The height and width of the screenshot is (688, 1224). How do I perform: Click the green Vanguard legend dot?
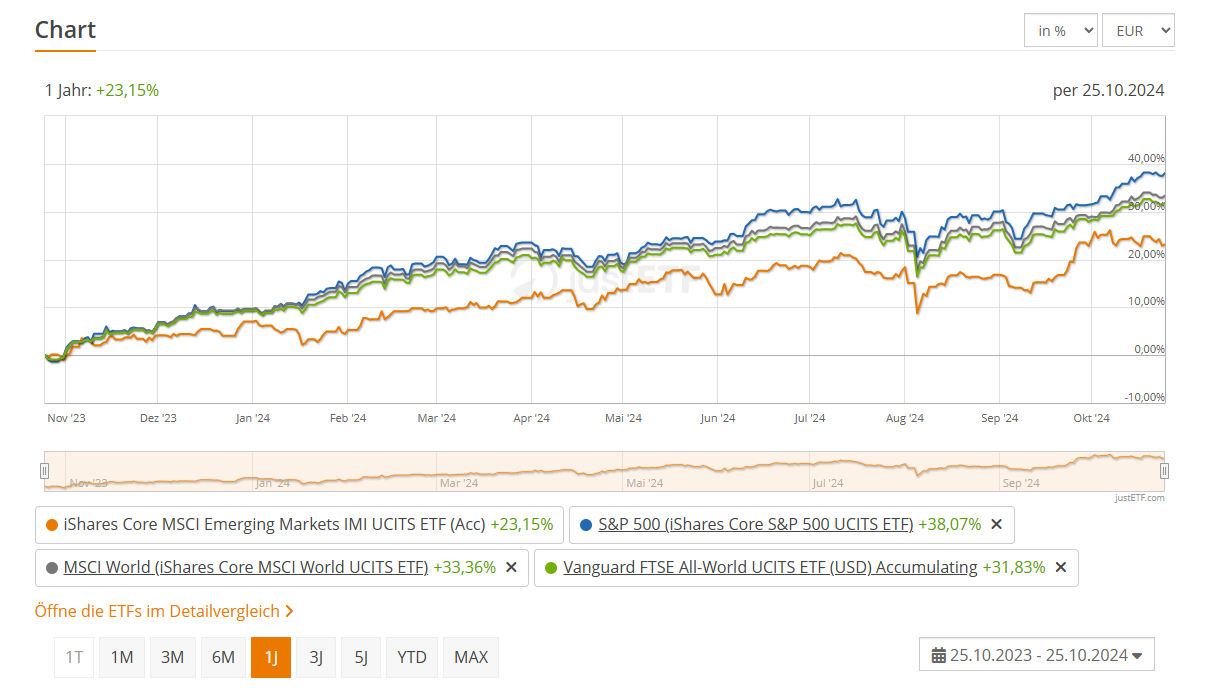[x=551, y=567]
